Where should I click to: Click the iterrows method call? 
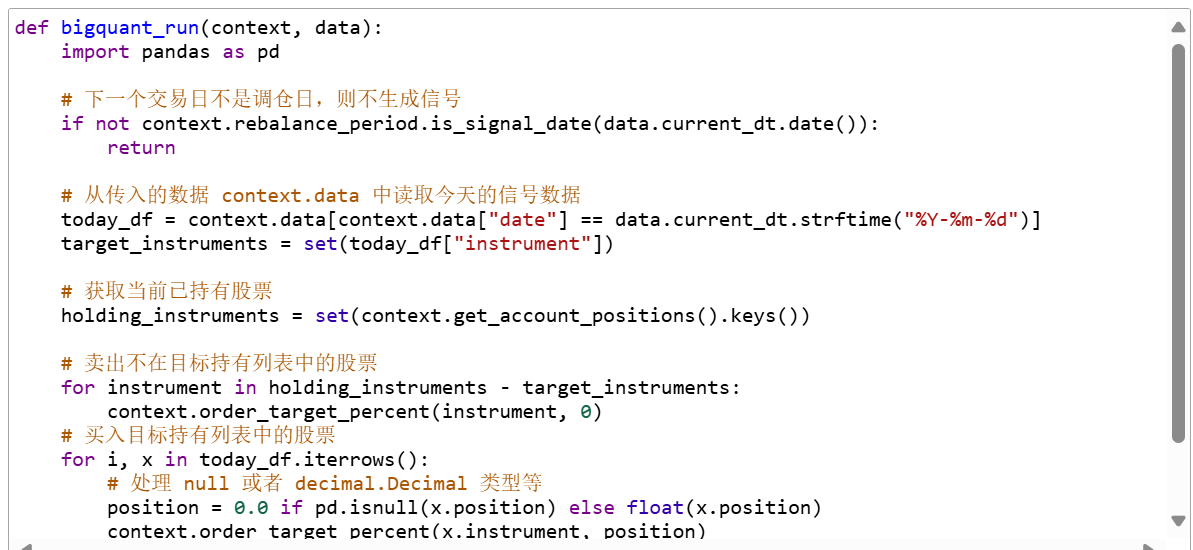(360, 460)
